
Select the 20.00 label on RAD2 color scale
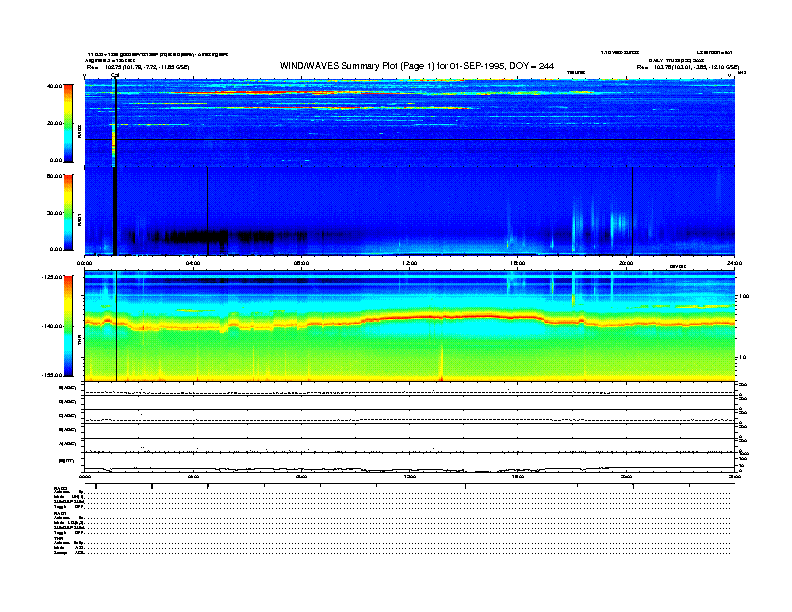54,123
